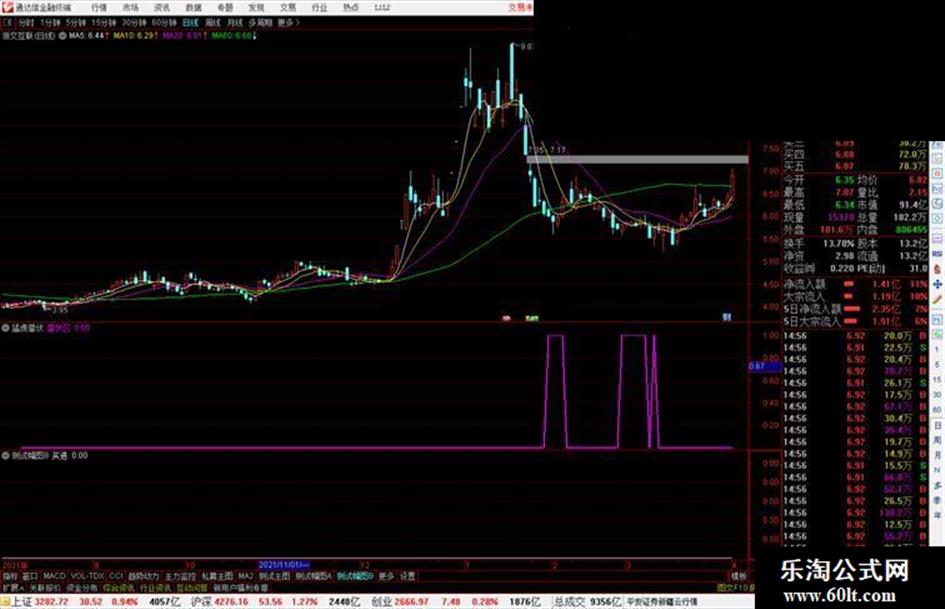The image size is (945, 609).
Task: Click the 通达信 app logo icon
Action: click(7, 7)
